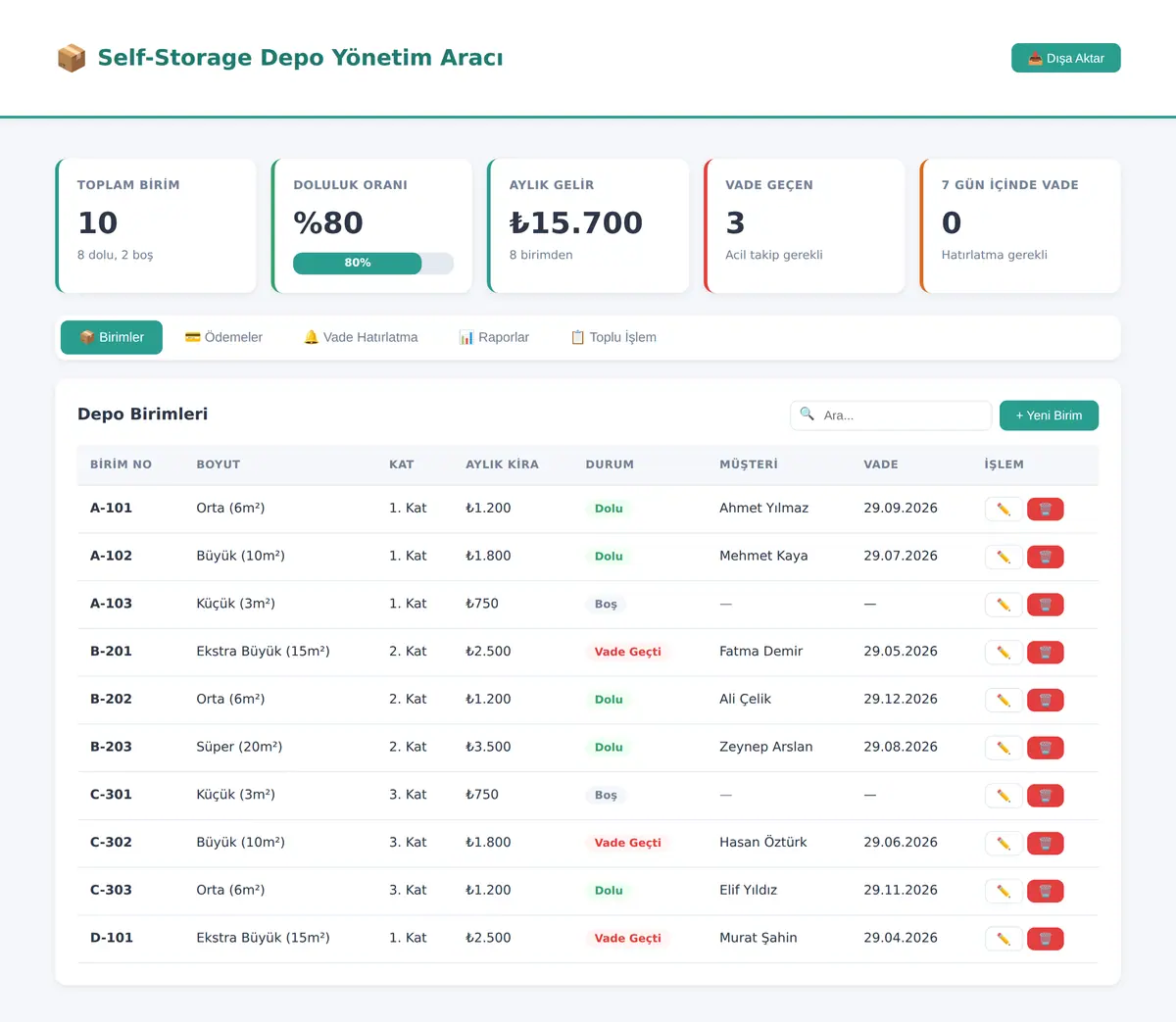Go to the Raporlar tab
The width and height of the screenshot is (1176, 1022).
(494, 337)
